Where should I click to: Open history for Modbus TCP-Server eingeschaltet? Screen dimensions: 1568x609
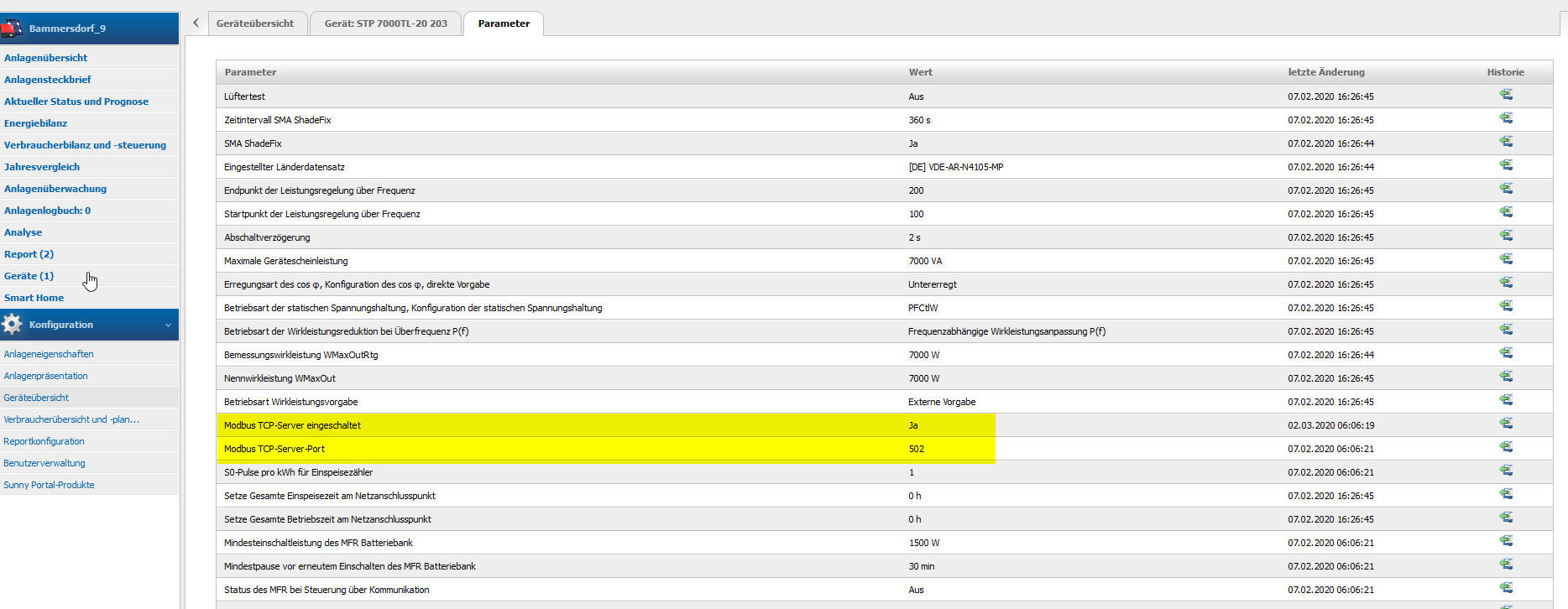[x=1506, y=424]
